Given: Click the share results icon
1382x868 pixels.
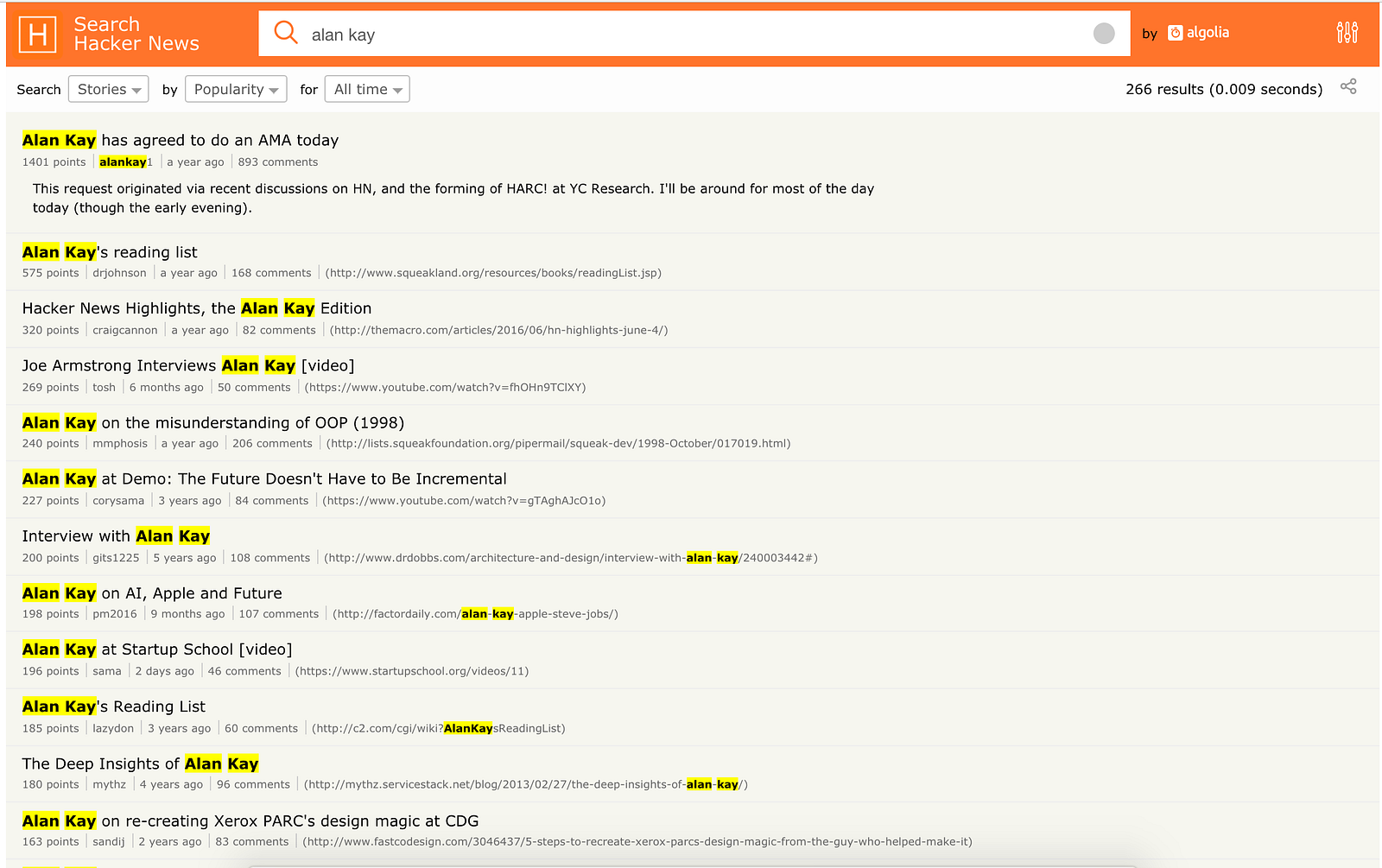Looking at the screenshot, I should tap(1348, 86).
